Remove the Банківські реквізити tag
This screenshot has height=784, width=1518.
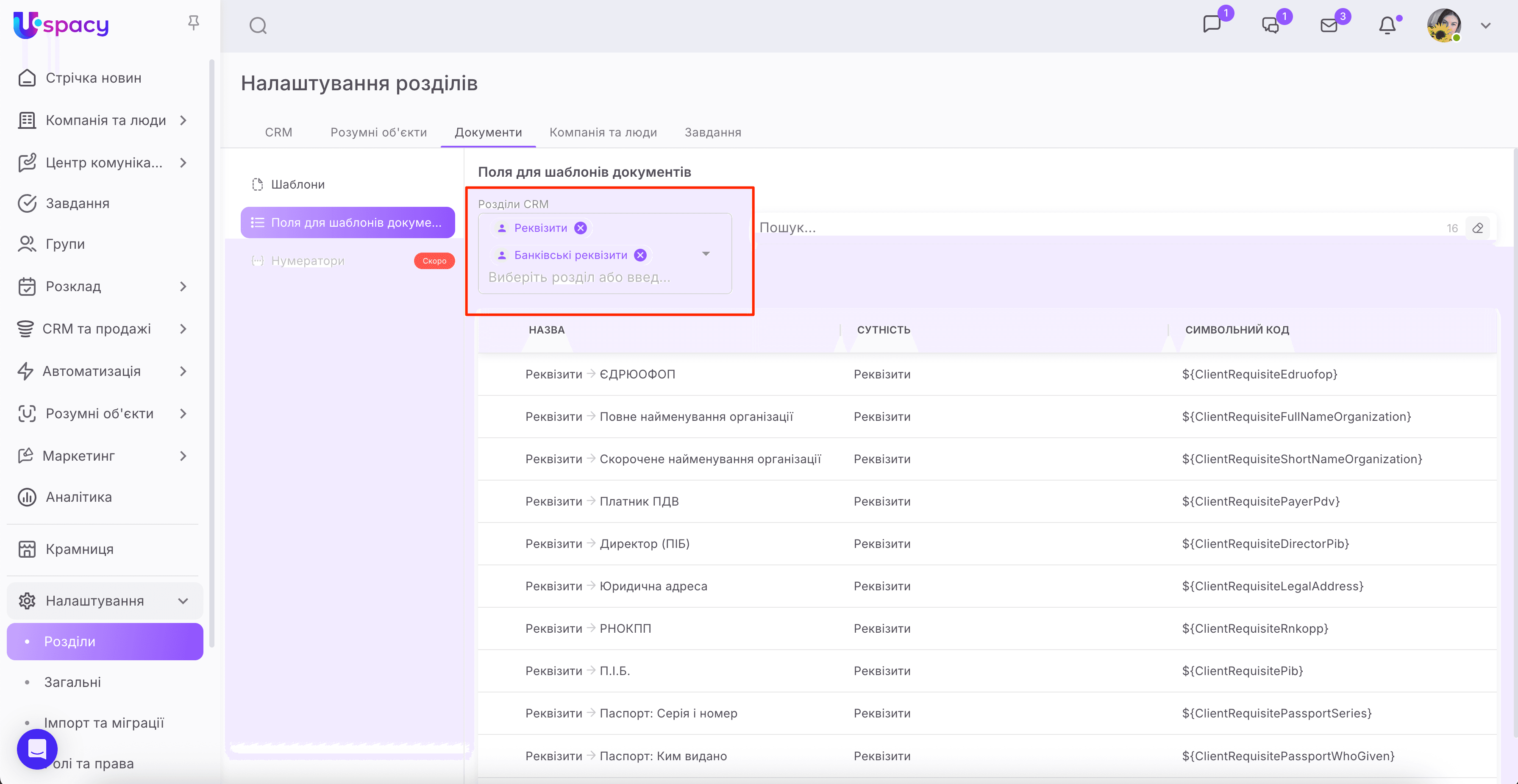click(x=640, y=255)
